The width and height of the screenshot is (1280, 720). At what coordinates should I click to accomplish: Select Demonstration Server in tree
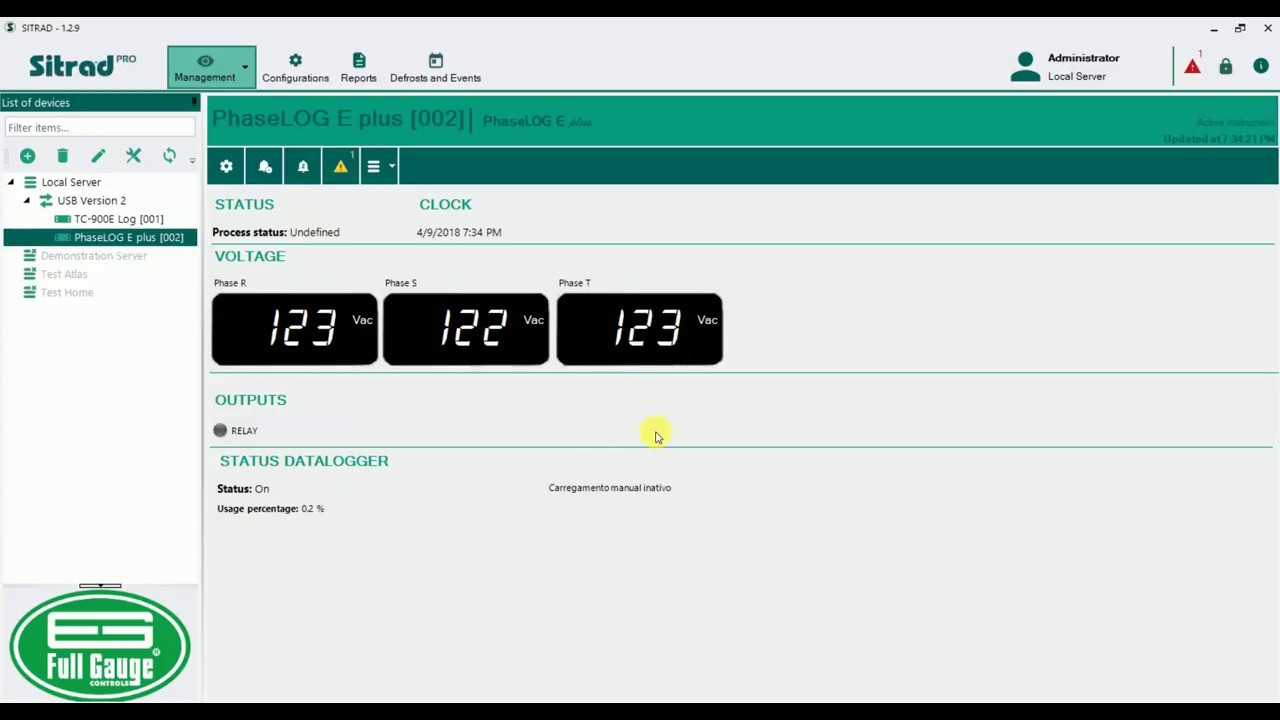pos(94,256)
